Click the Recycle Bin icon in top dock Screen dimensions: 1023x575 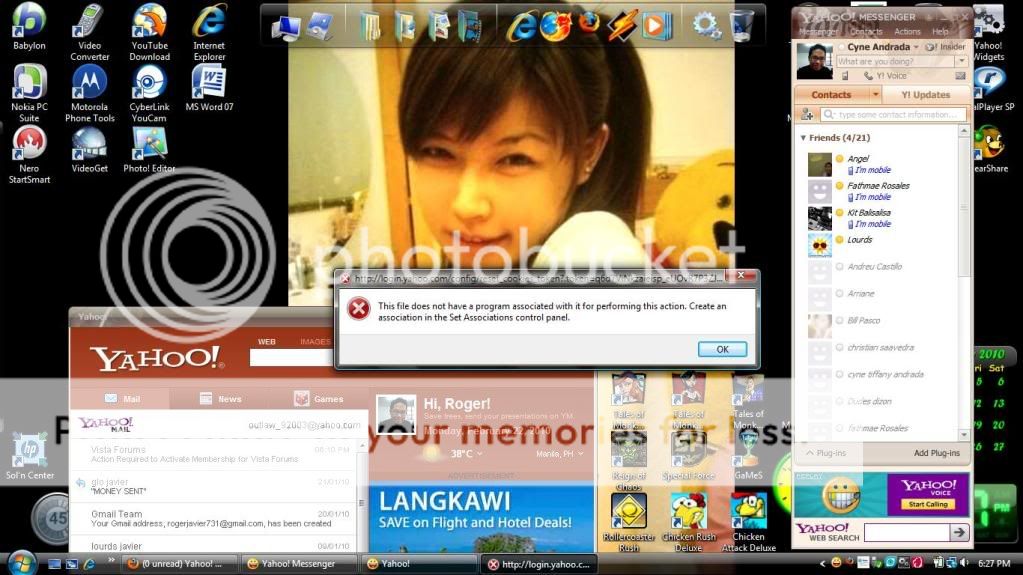pos(741,25)
